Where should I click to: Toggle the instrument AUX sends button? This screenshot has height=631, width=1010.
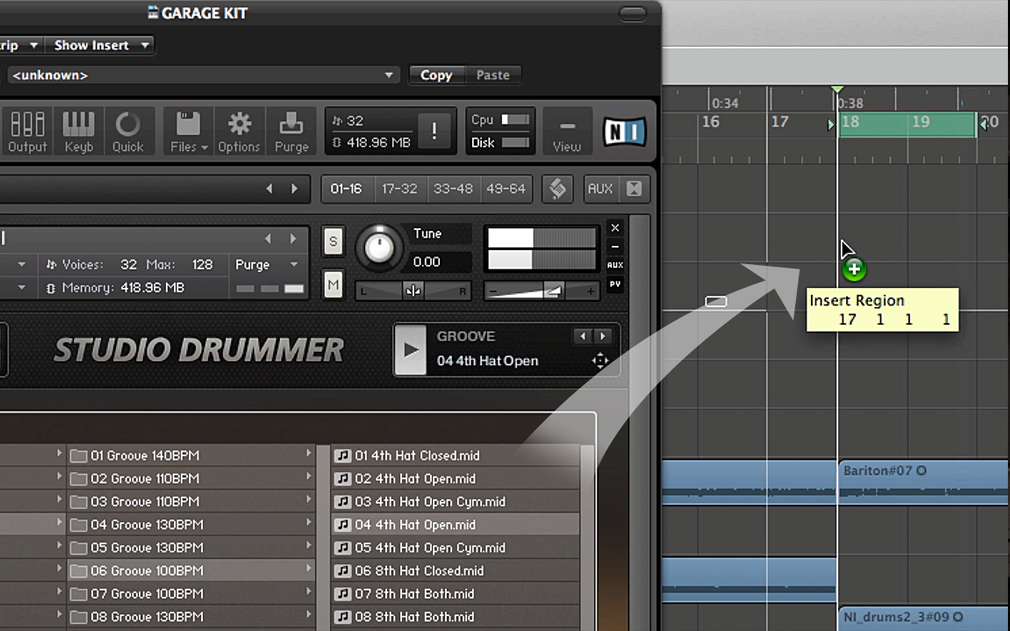(615, 265)
